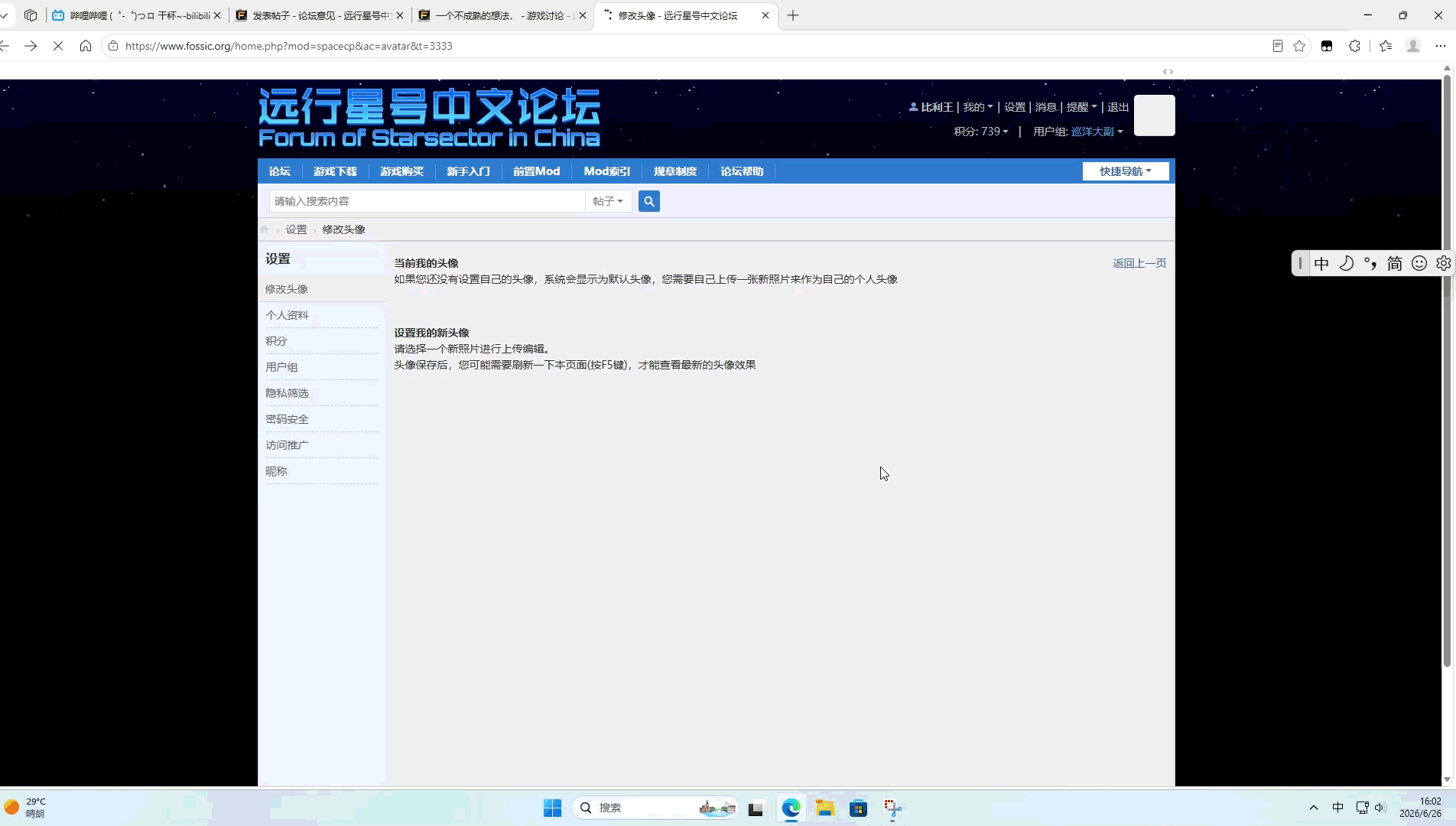Screen dimensions: 1456x826
Task: Go to forum home breadcrumb icon
Action: pos(265,229)
